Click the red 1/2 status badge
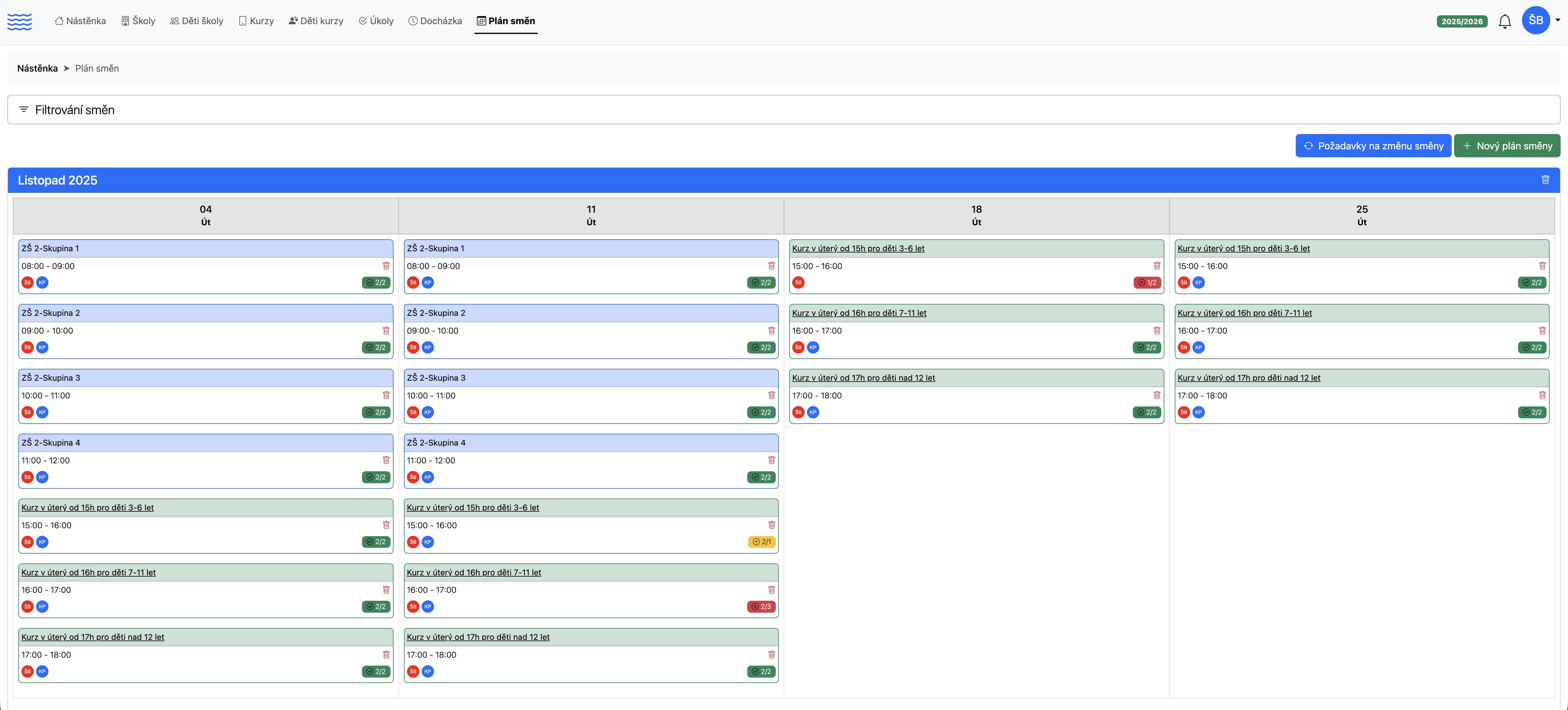1568x710 pixels. (x=1147, y=282)
